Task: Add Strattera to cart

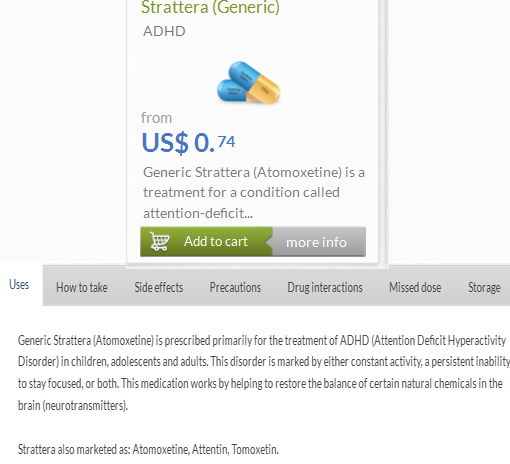Action: (206, 242)
